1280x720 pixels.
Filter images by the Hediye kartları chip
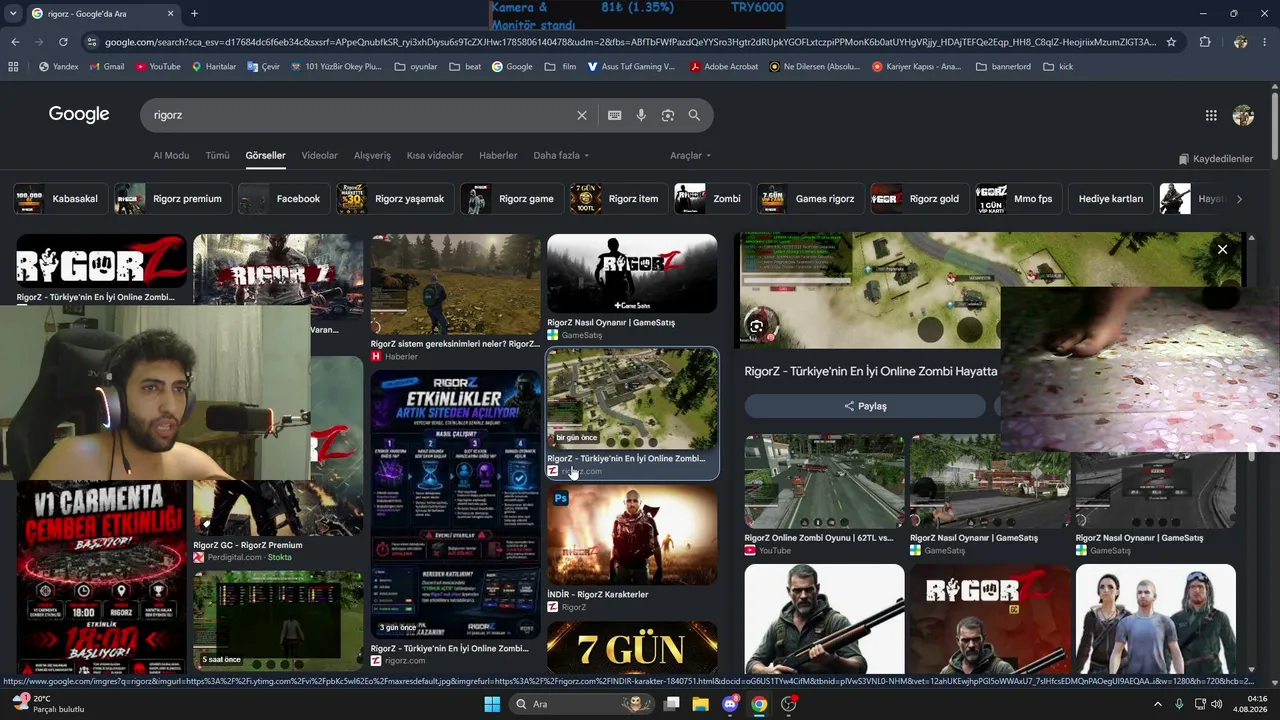[x=1111, y=199]
